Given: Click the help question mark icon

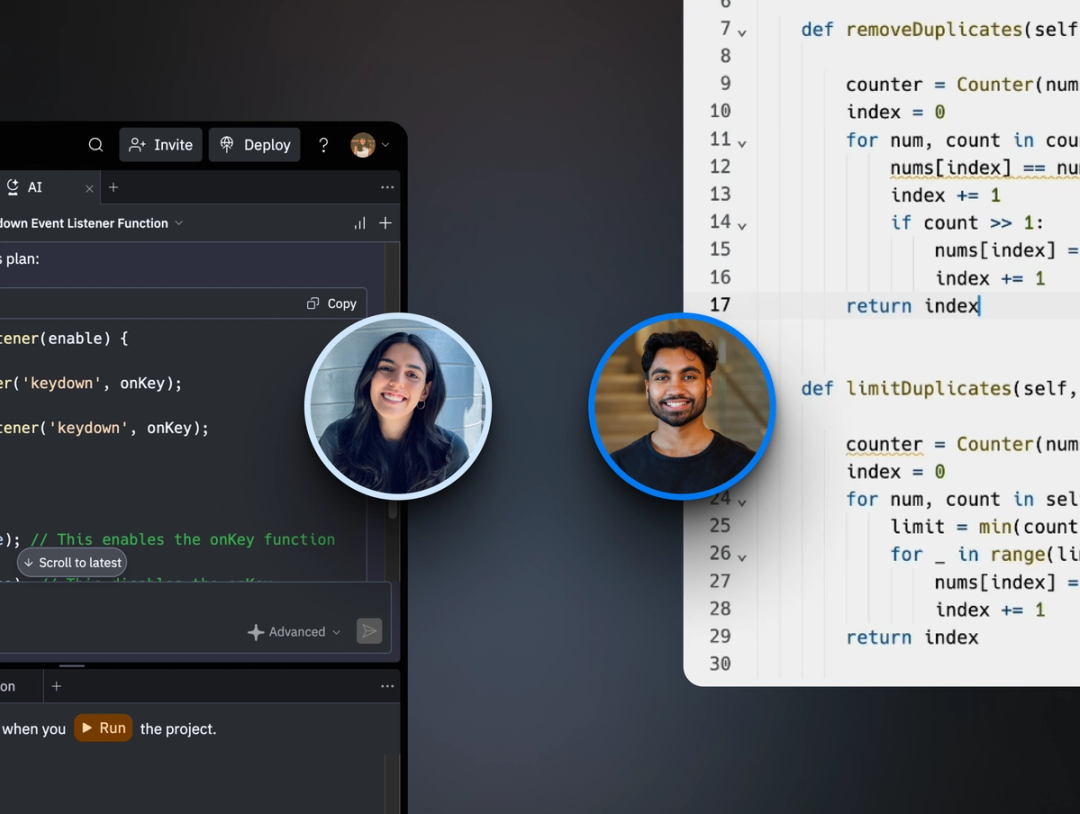Looking at the screenshot, I should (323, 144).
